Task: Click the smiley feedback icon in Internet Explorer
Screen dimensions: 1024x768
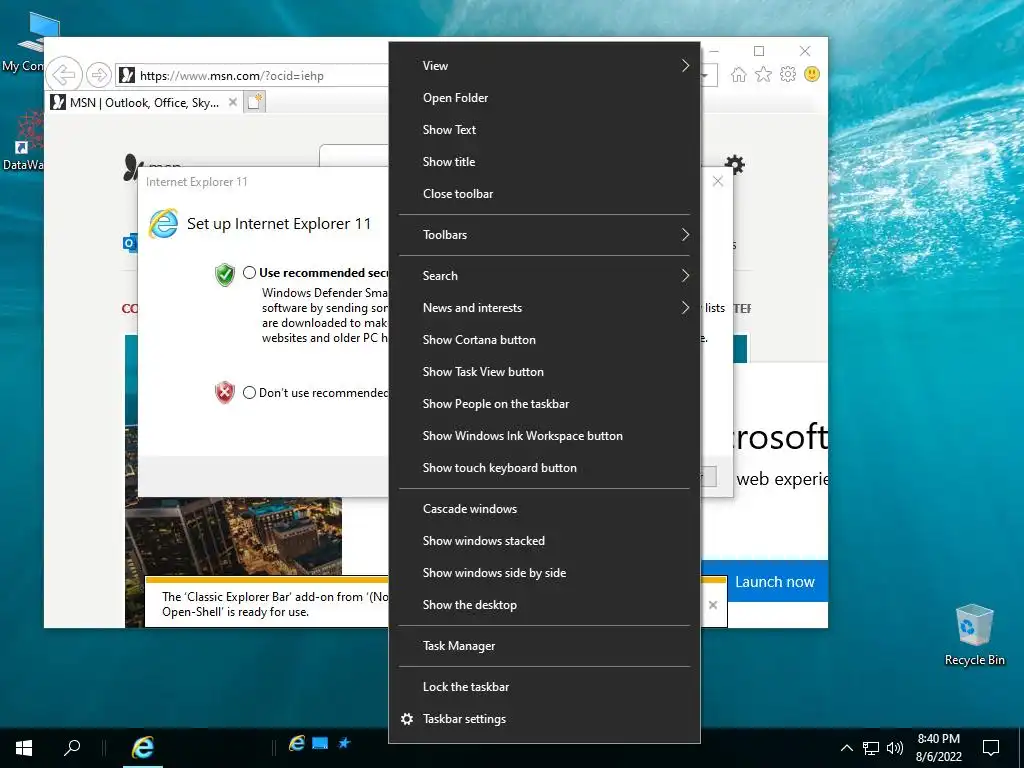Action: pyautogui.click(x=812, y=74)
